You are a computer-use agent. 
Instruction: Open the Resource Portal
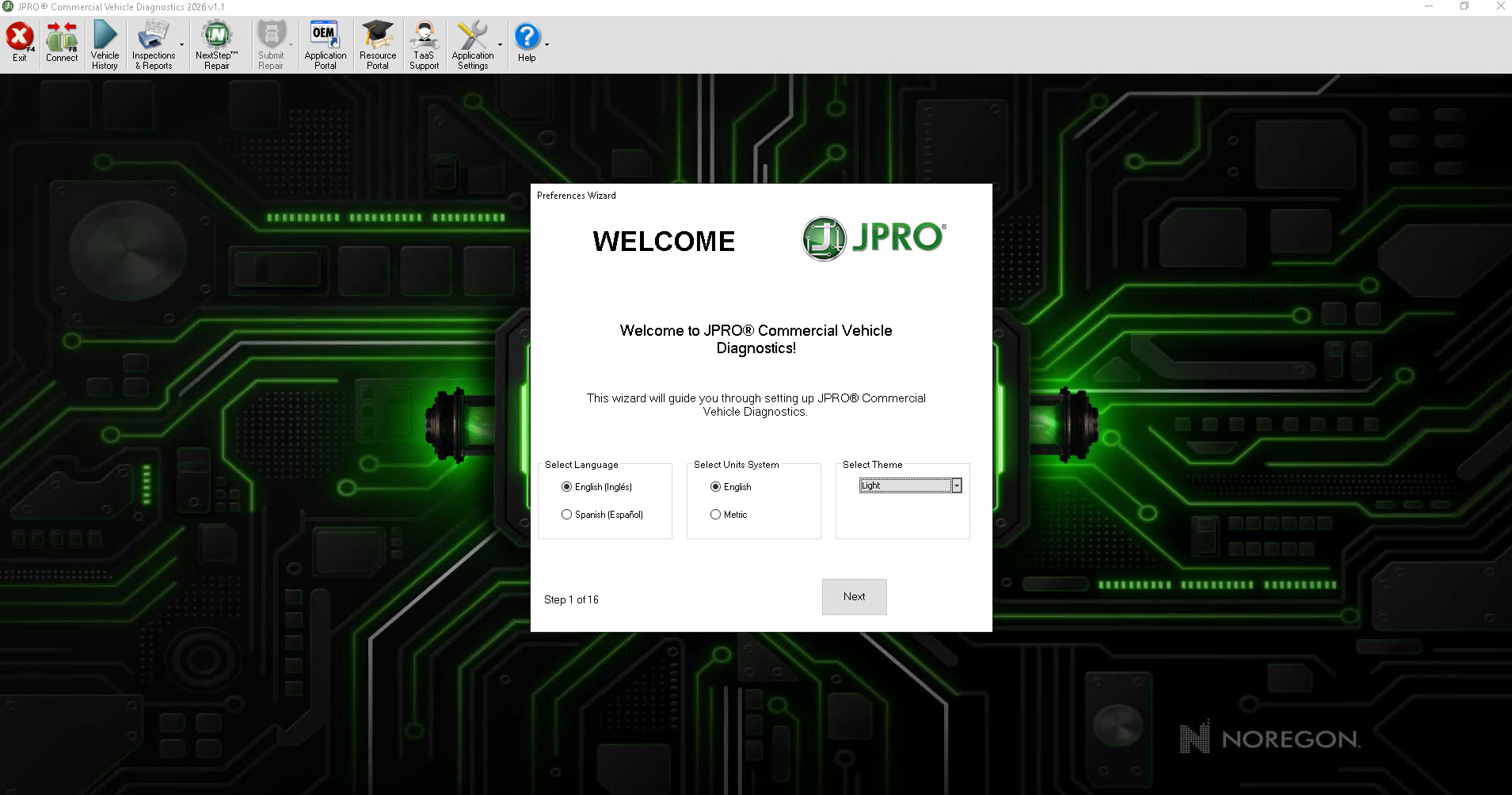coord(378,45)
